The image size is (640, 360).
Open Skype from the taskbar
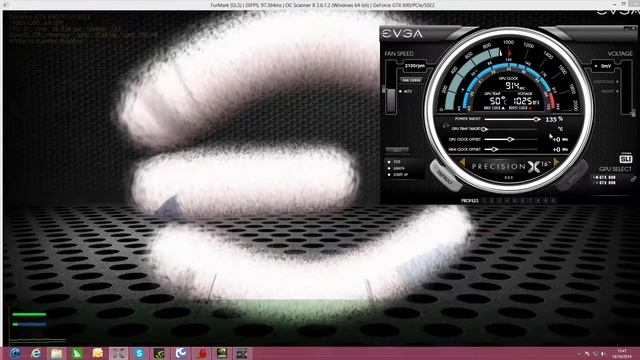tap(139, 353)
